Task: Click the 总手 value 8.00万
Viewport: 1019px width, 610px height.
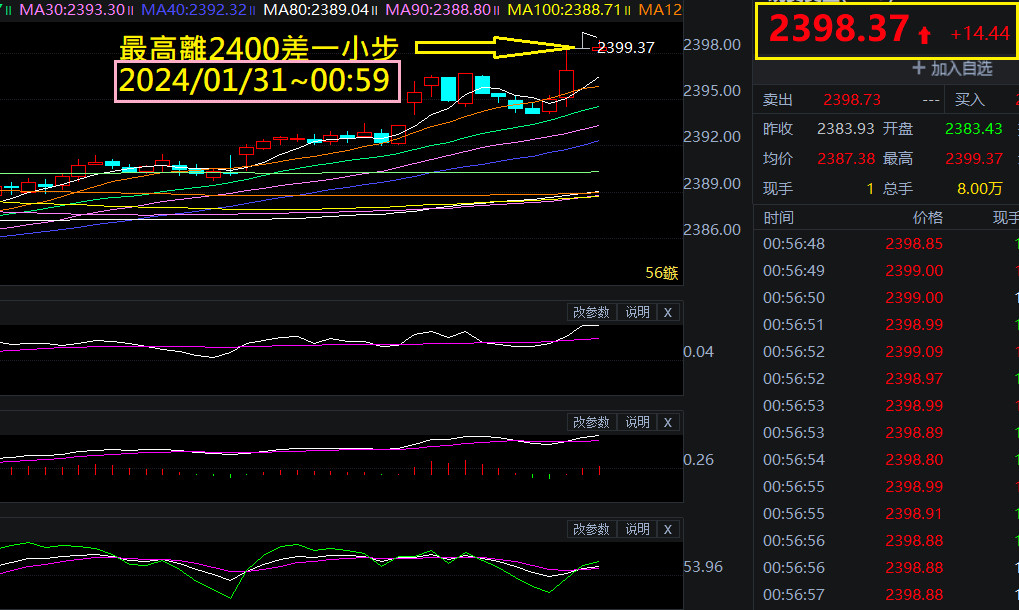Action: pos(979,188)
